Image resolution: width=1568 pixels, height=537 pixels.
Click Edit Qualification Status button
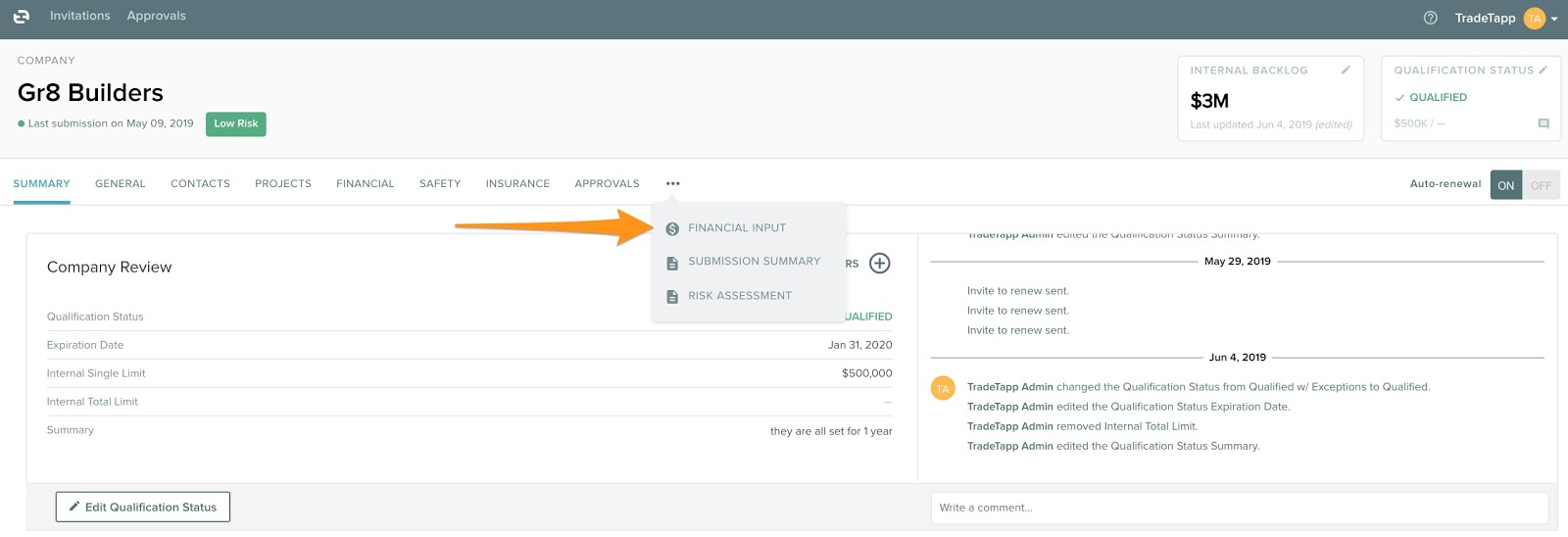pyautogui.click(x=143, y=507)
